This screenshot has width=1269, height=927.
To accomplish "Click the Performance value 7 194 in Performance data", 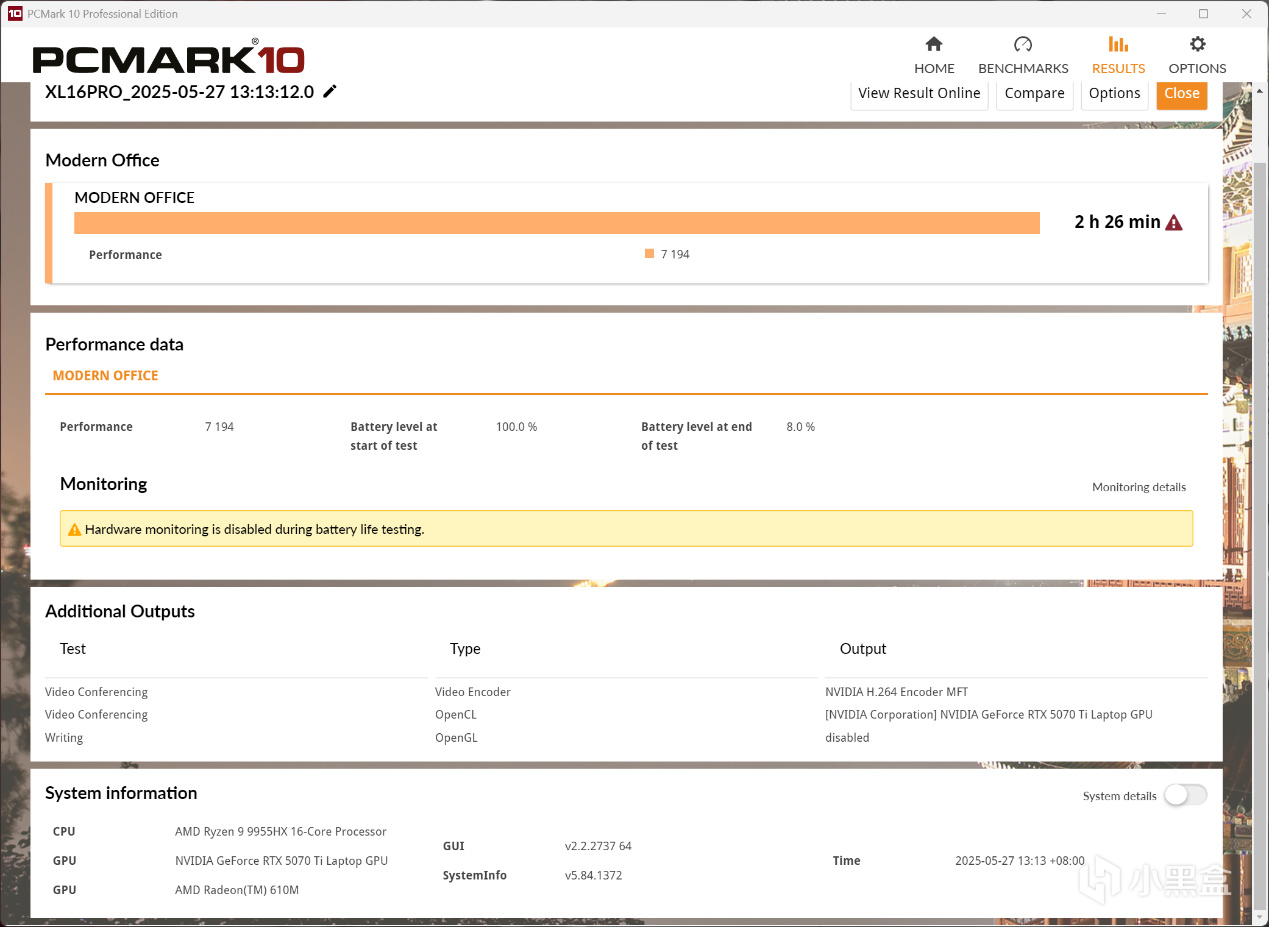I will click(x=219, y=427).
